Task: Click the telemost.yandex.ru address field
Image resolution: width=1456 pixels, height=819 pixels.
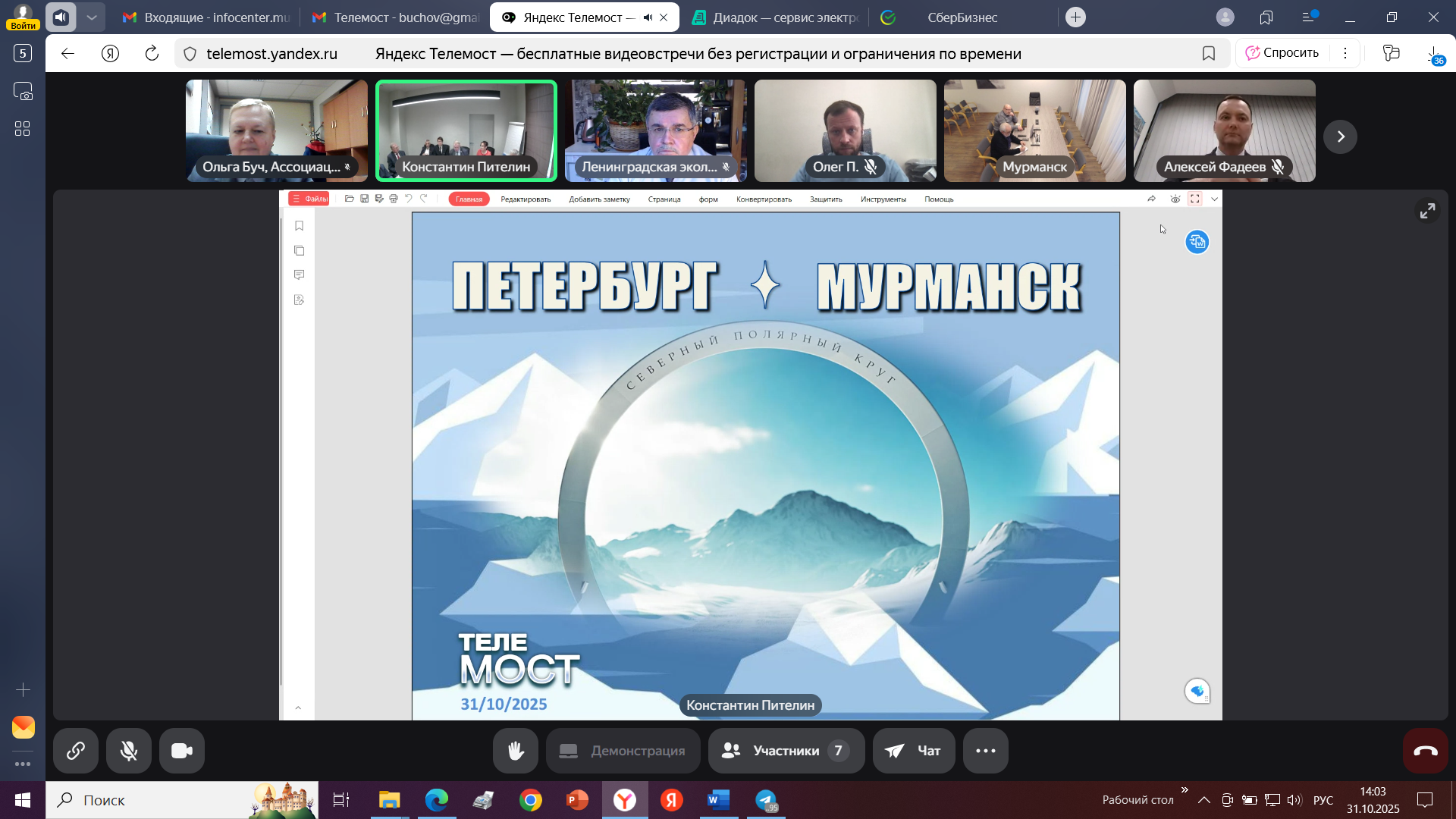Action: tap(271, 54)
